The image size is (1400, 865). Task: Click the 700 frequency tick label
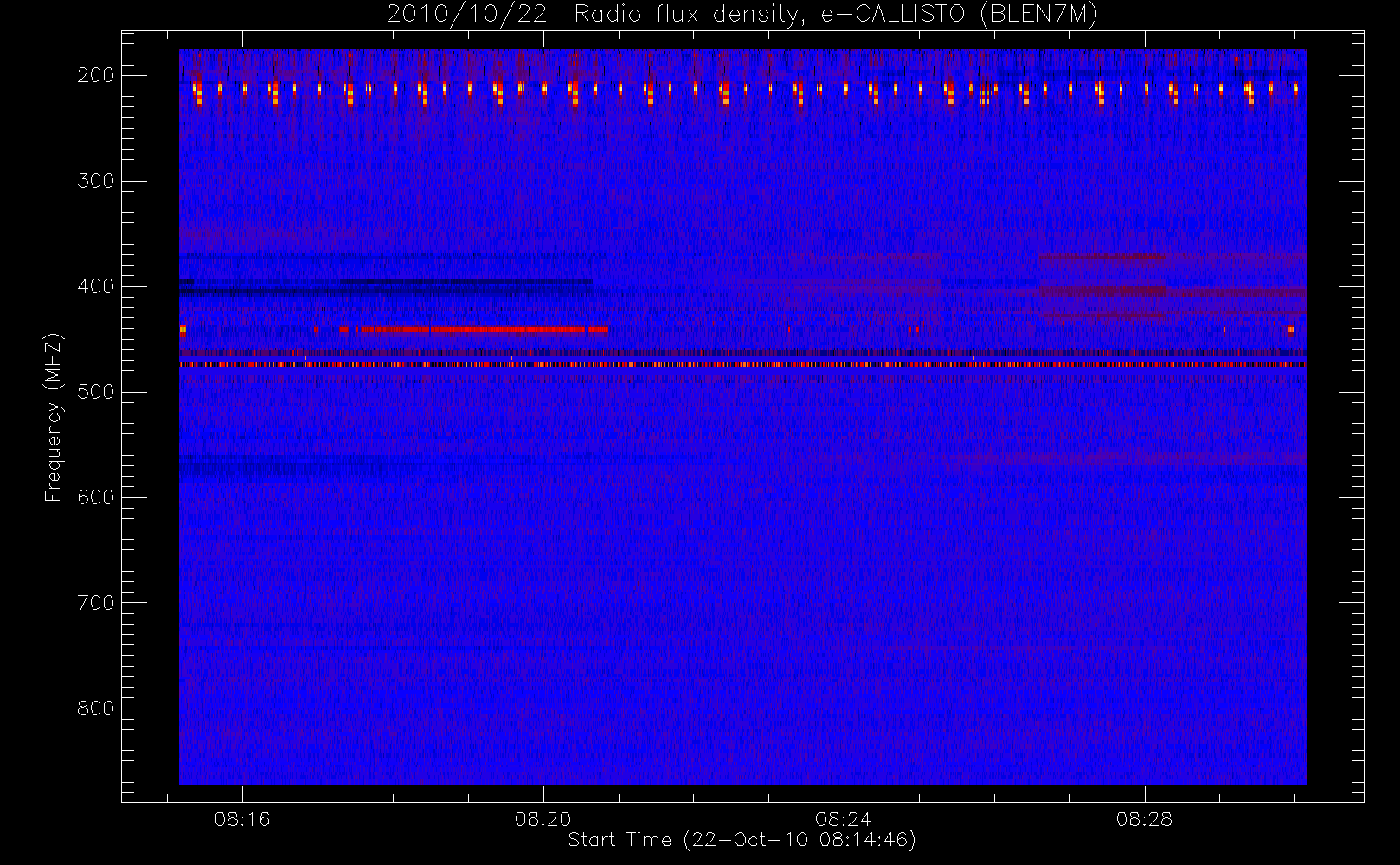point(95,603)
